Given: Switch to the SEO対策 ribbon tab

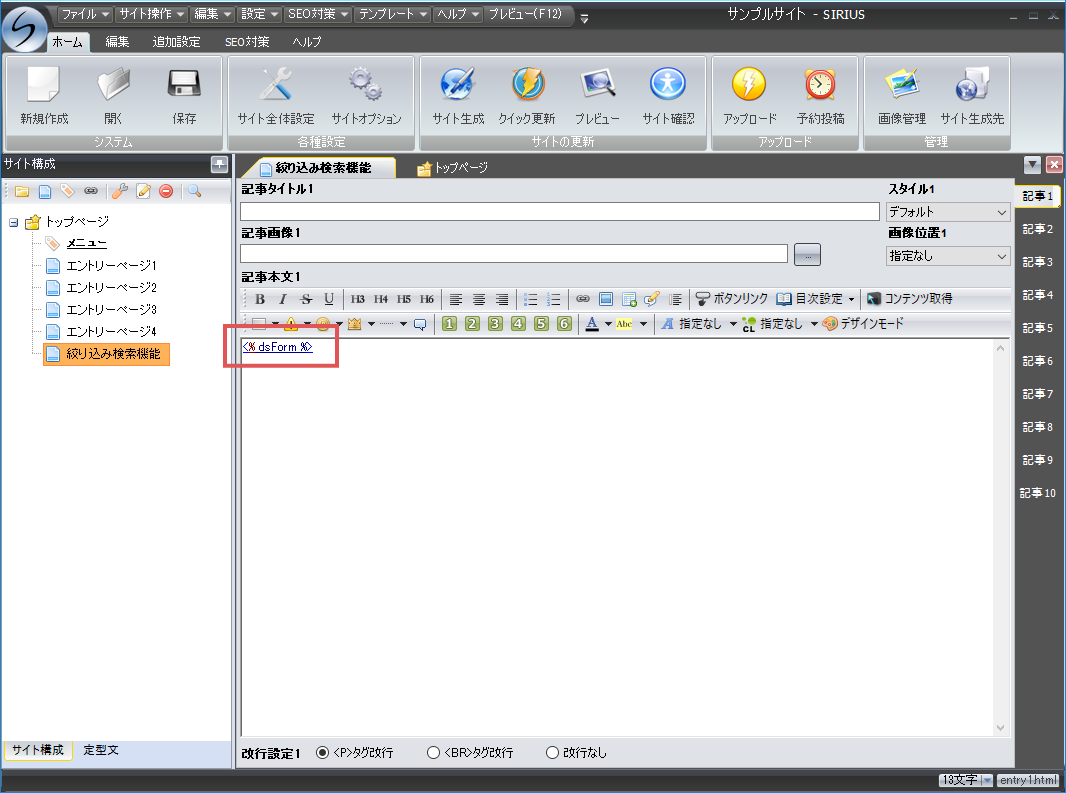Looking at the screenshot, I should click(246, 42).
